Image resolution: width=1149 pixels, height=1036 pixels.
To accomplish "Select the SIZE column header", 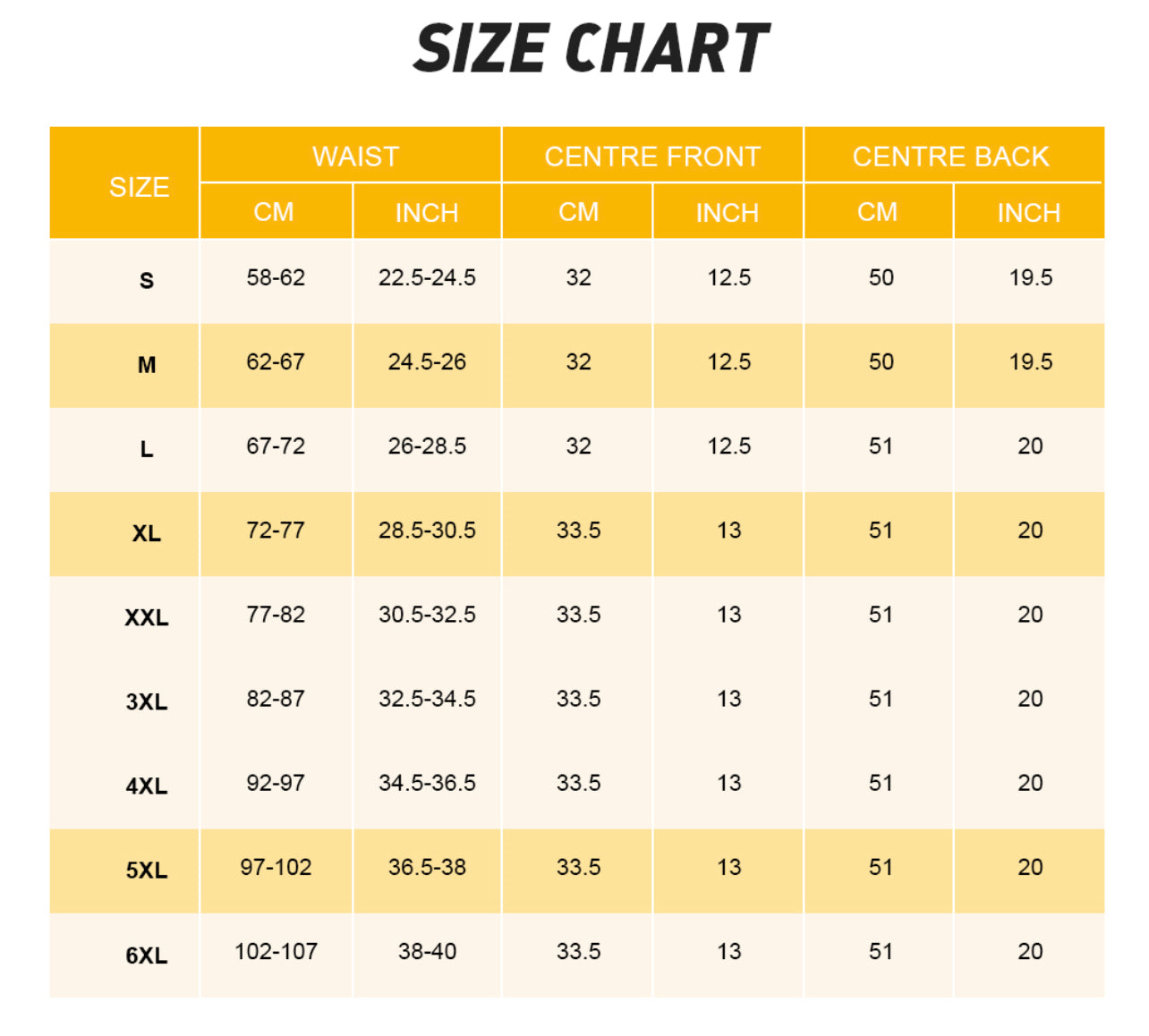I will pyautogui.click(x=139, y=187).
